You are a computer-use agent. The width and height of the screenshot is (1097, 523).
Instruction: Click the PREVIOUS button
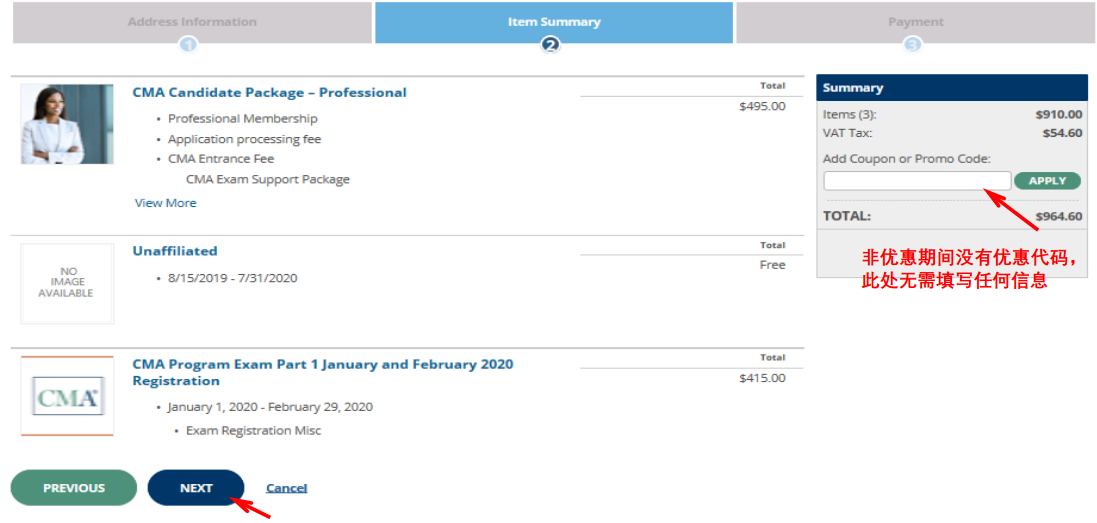[74, 488]
